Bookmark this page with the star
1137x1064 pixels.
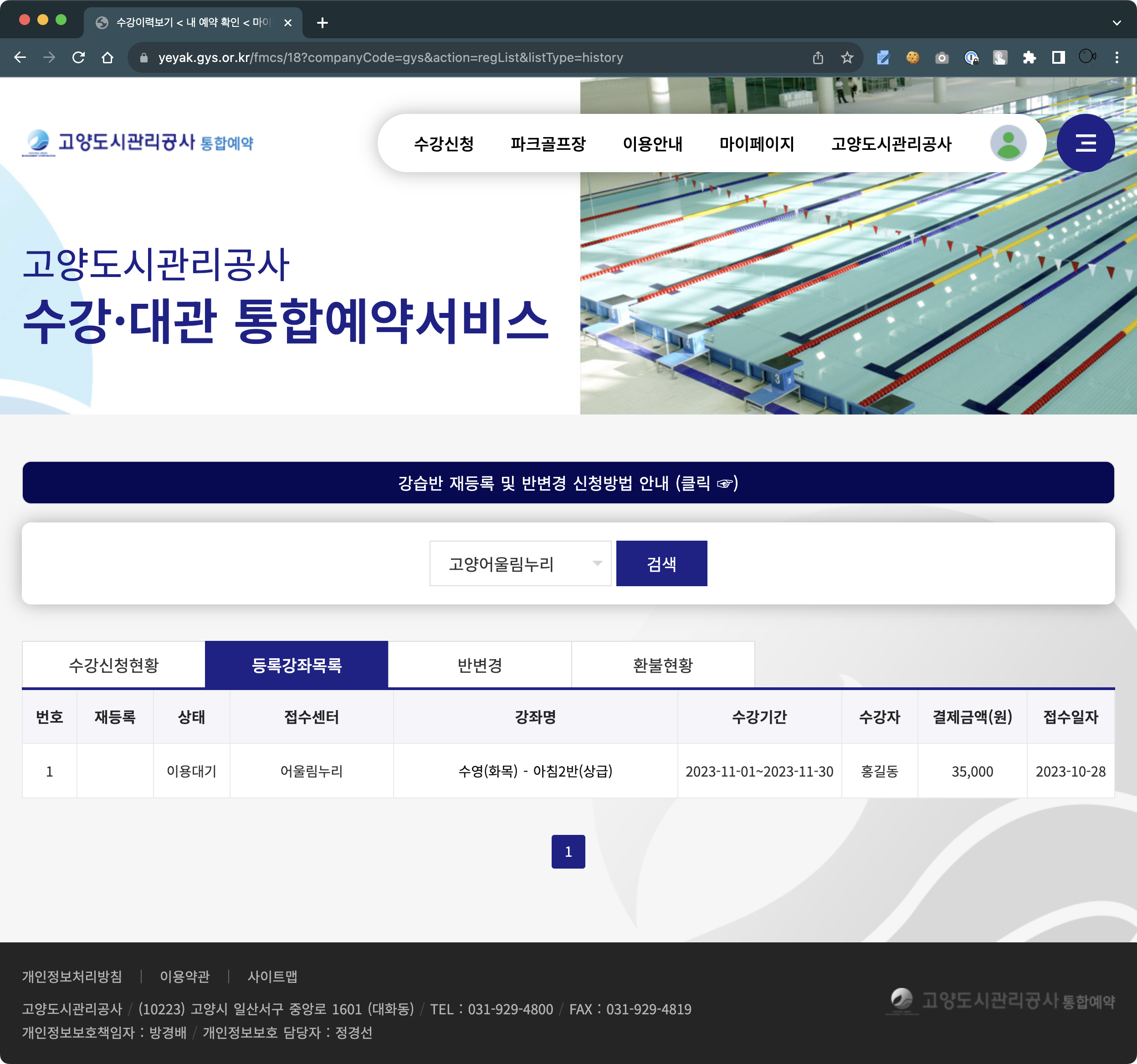847,57
